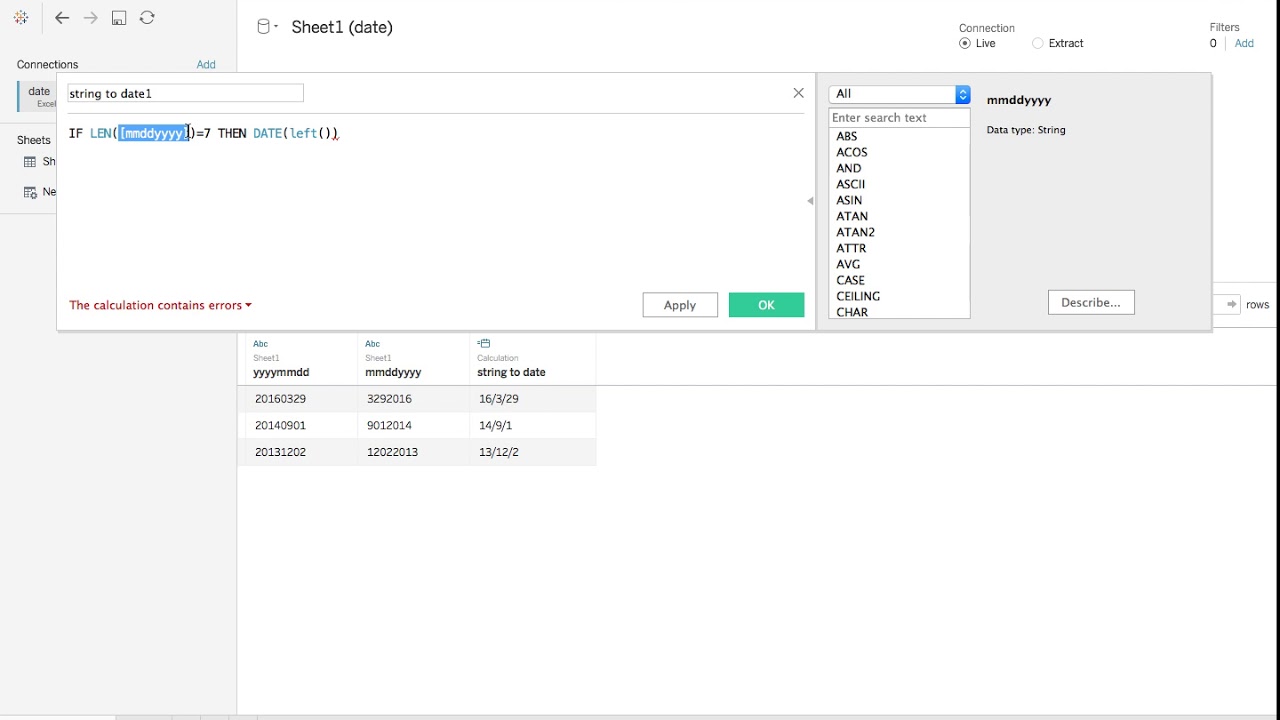Click the Sheet1 (date) data source title
This screenshot has height=720, width=1280.
[x=342, y=27]
